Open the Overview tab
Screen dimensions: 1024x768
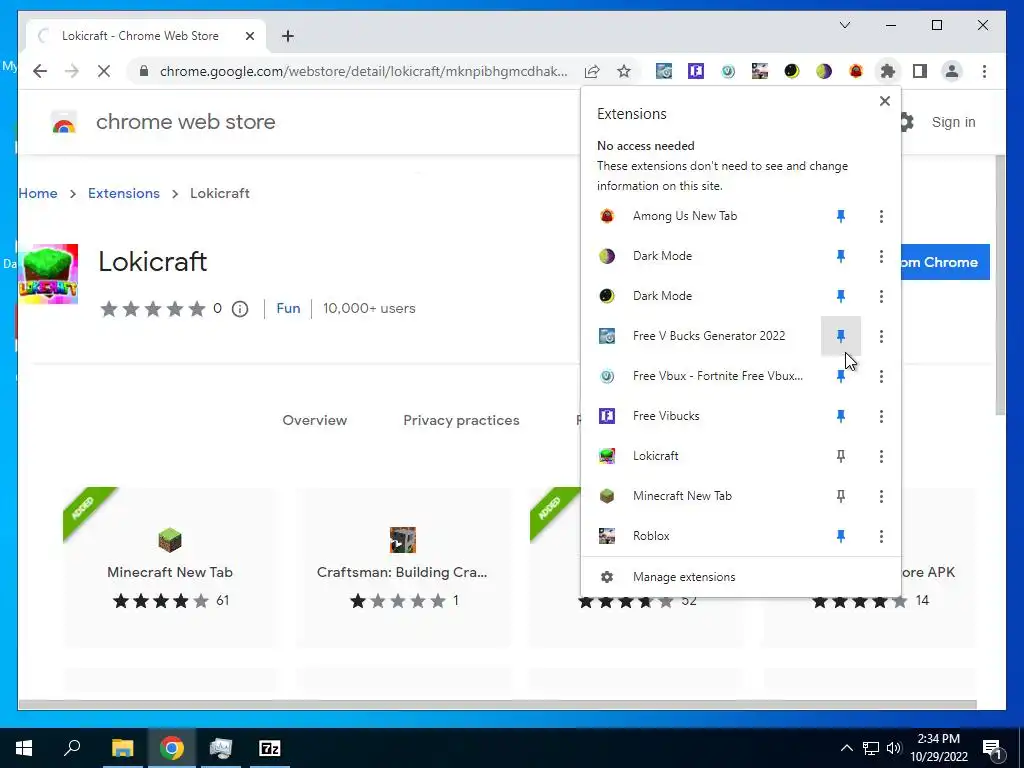point(315,421)
